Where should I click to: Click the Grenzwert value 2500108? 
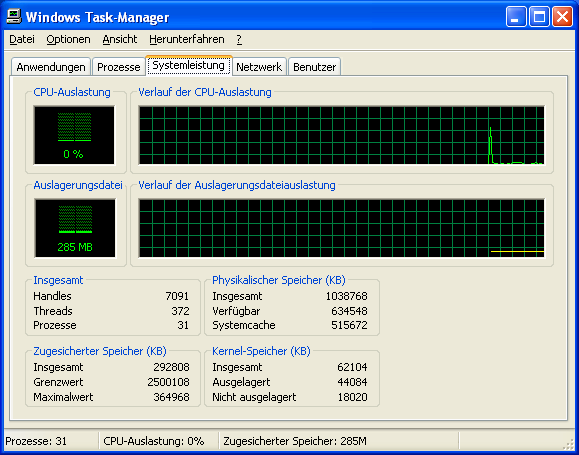[x=168, y=382]
